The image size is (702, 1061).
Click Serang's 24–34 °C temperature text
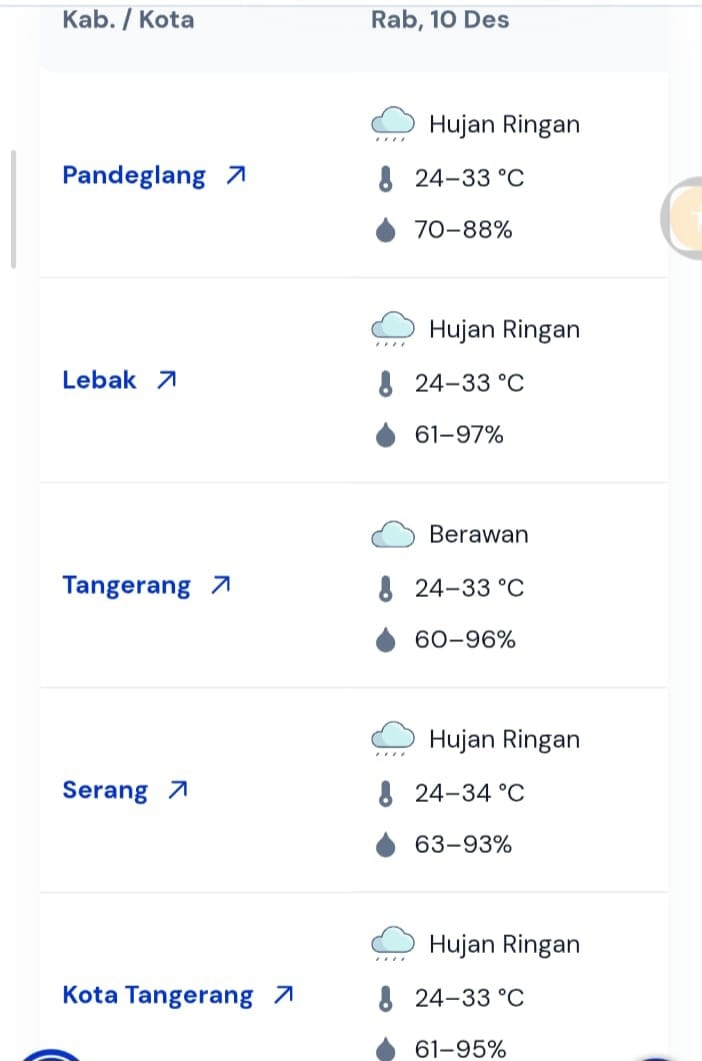(x=469, y=793)
